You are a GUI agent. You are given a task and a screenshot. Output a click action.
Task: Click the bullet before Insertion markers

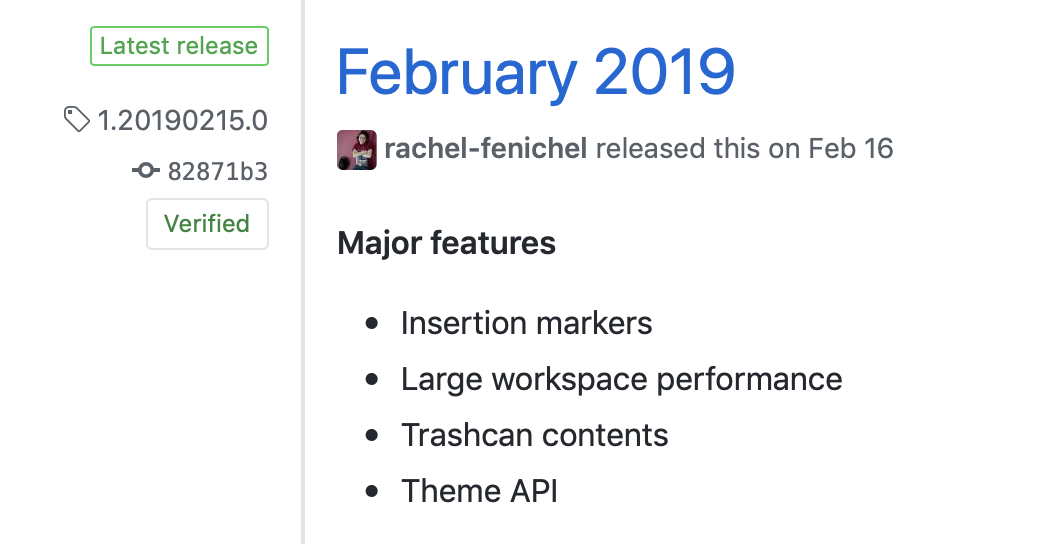tap(373, 324)
